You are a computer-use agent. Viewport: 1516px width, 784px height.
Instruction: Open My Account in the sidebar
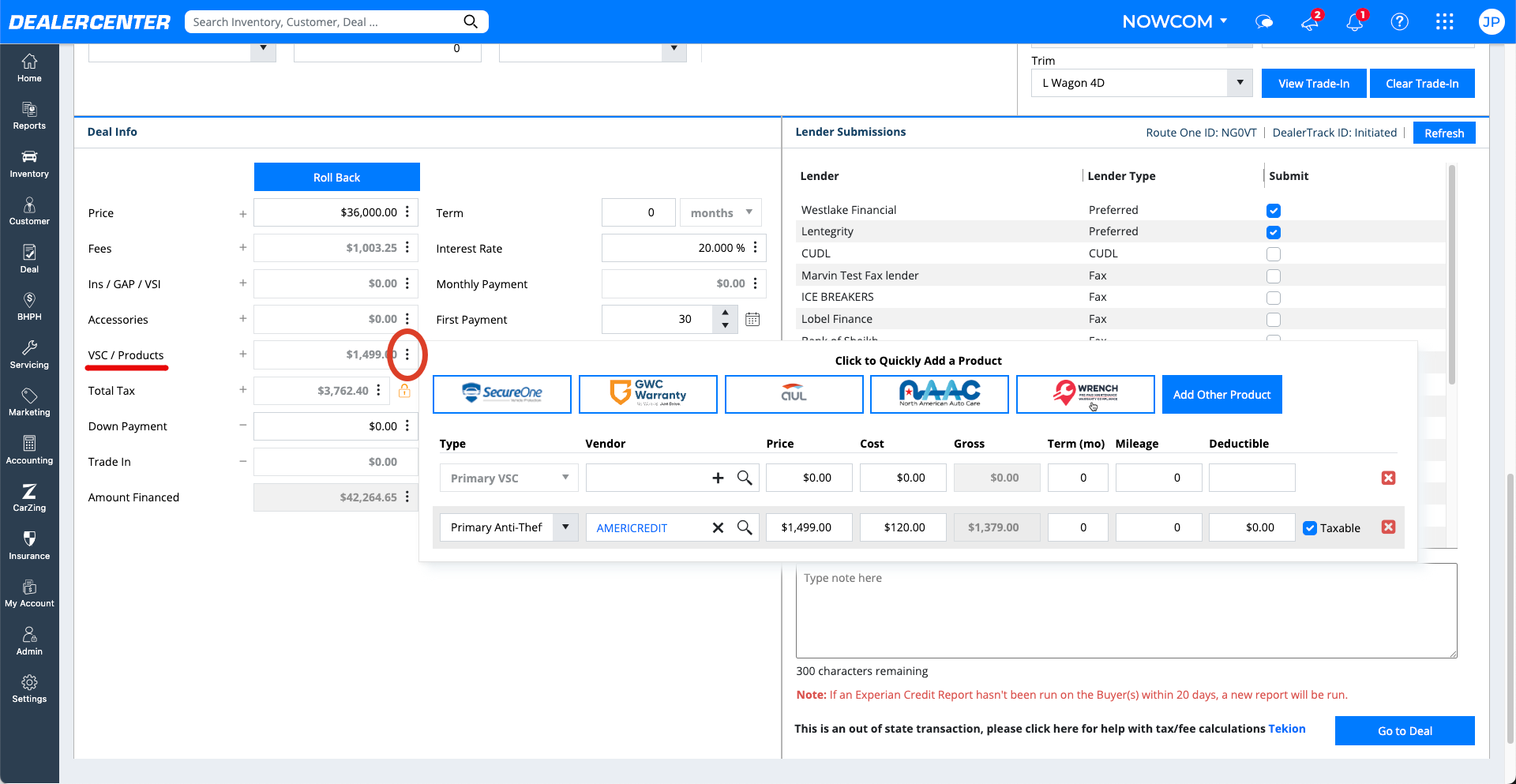click(x=29, y=594)
